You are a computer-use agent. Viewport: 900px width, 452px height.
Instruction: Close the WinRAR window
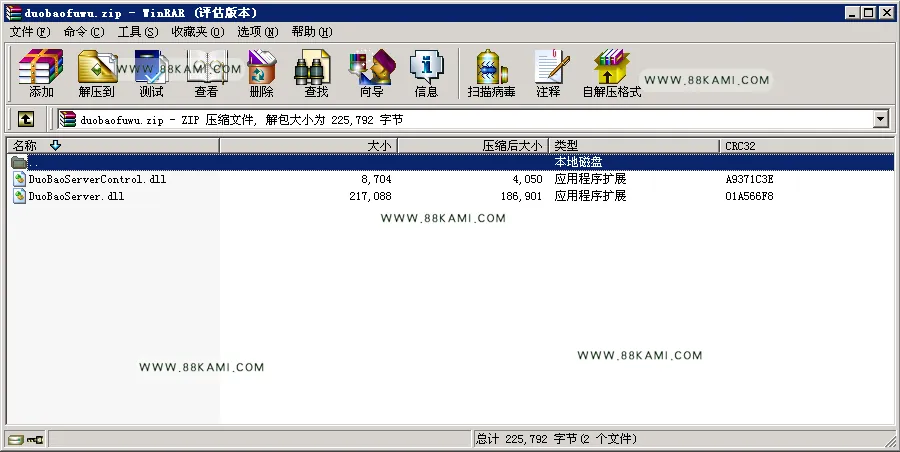point(886,13)
